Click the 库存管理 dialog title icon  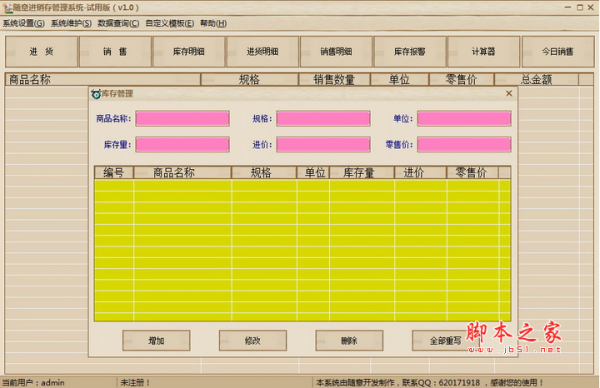(x=96, y=94)
